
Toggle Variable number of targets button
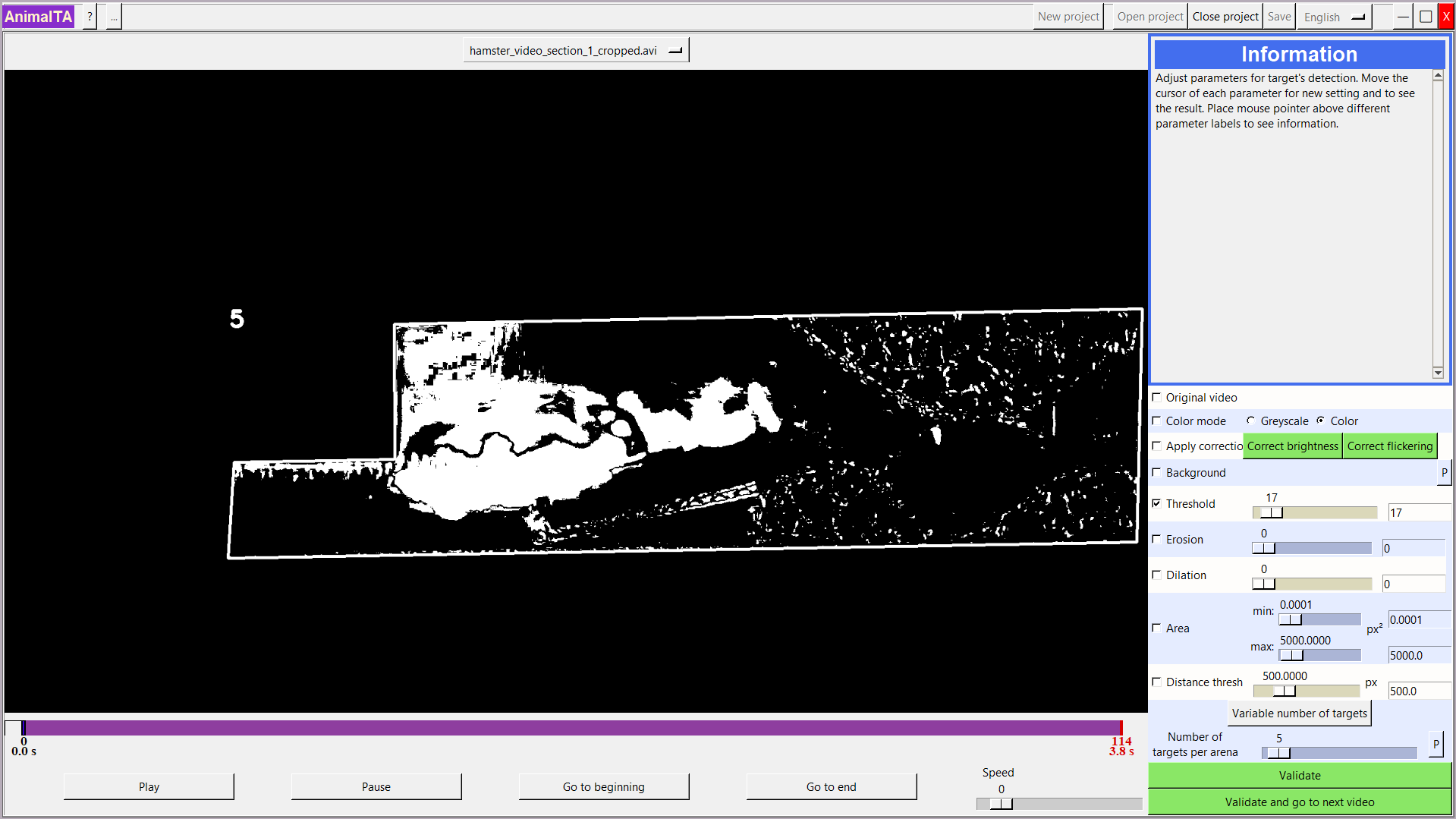click(1299, 713)
